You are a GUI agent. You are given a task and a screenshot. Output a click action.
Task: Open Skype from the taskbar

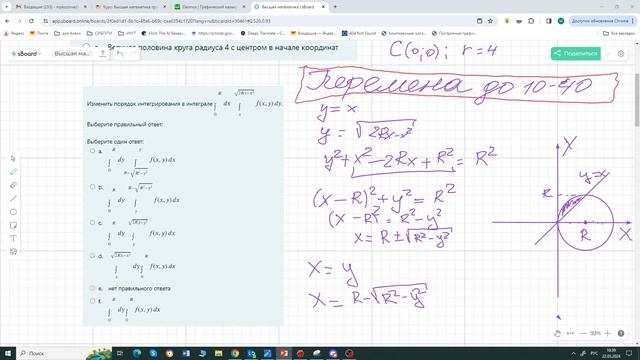pos(153,353)
